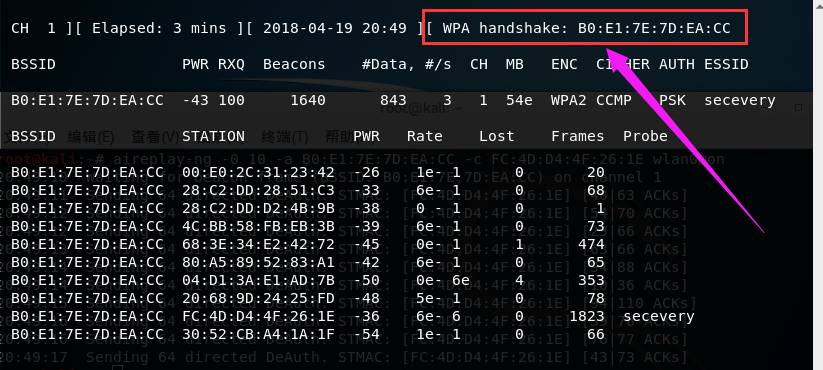Click the 'Elapsed: 3 mins' status text
The width and height of the screenshot is (823, 370).
tap(159, 28)
